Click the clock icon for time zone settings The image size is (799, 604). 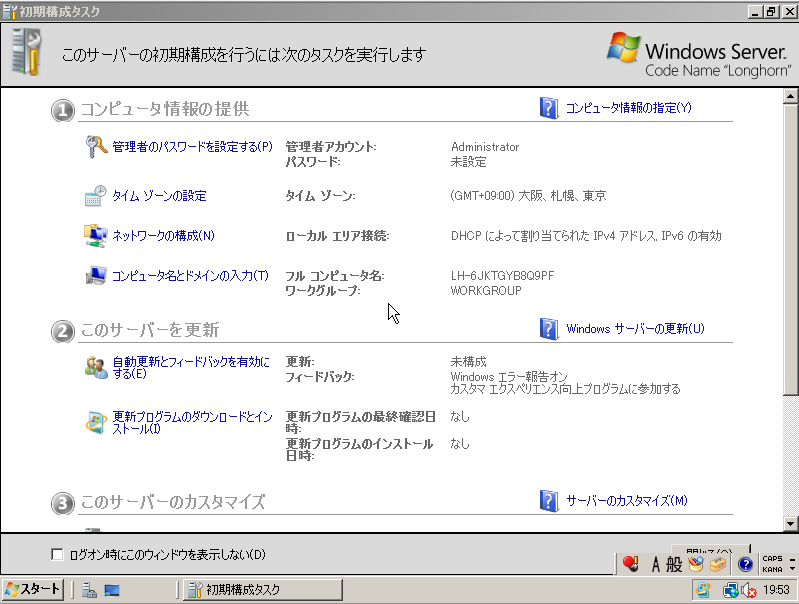point(95,196)
